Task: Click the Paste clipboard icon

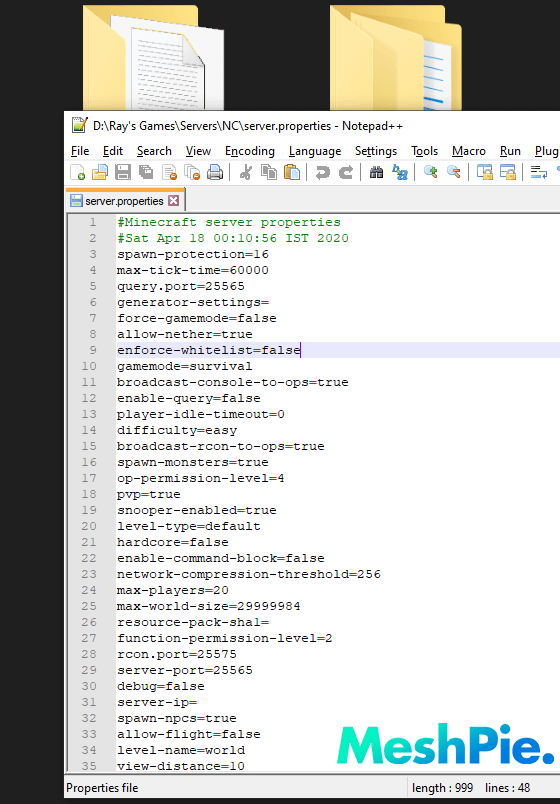Action: point(292,172)
